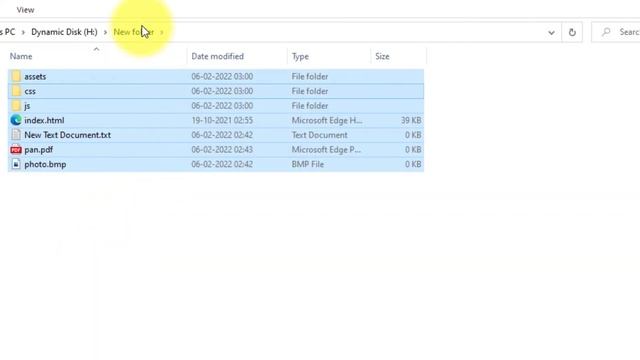The width and height of the screenshot is (640, 360).
Task: Click the BMP File type cell
Action: (x=307, y=164)
